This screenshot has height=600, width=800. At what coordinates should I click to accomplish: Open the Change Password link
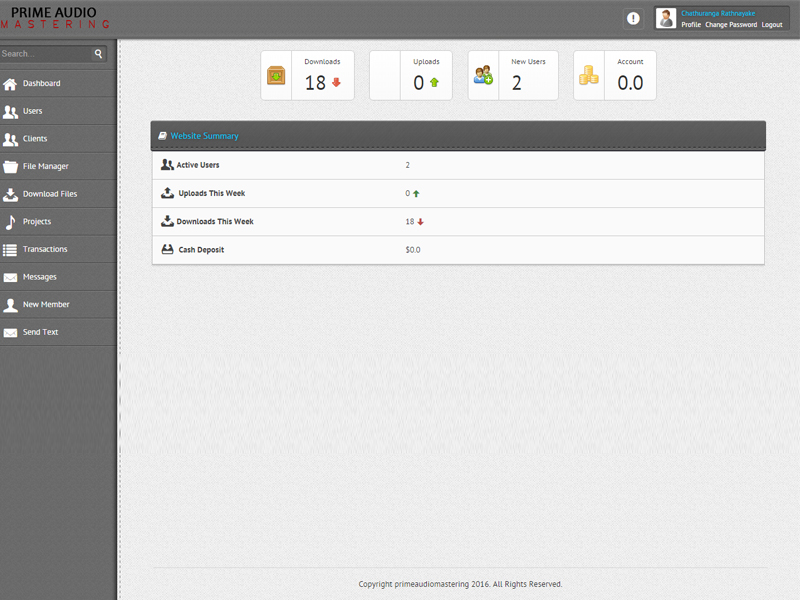731,24
